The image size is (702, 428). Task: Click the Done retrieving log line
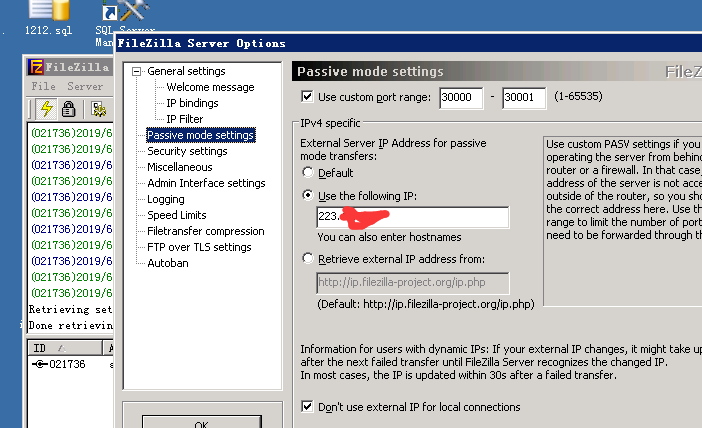pos(70,325)
